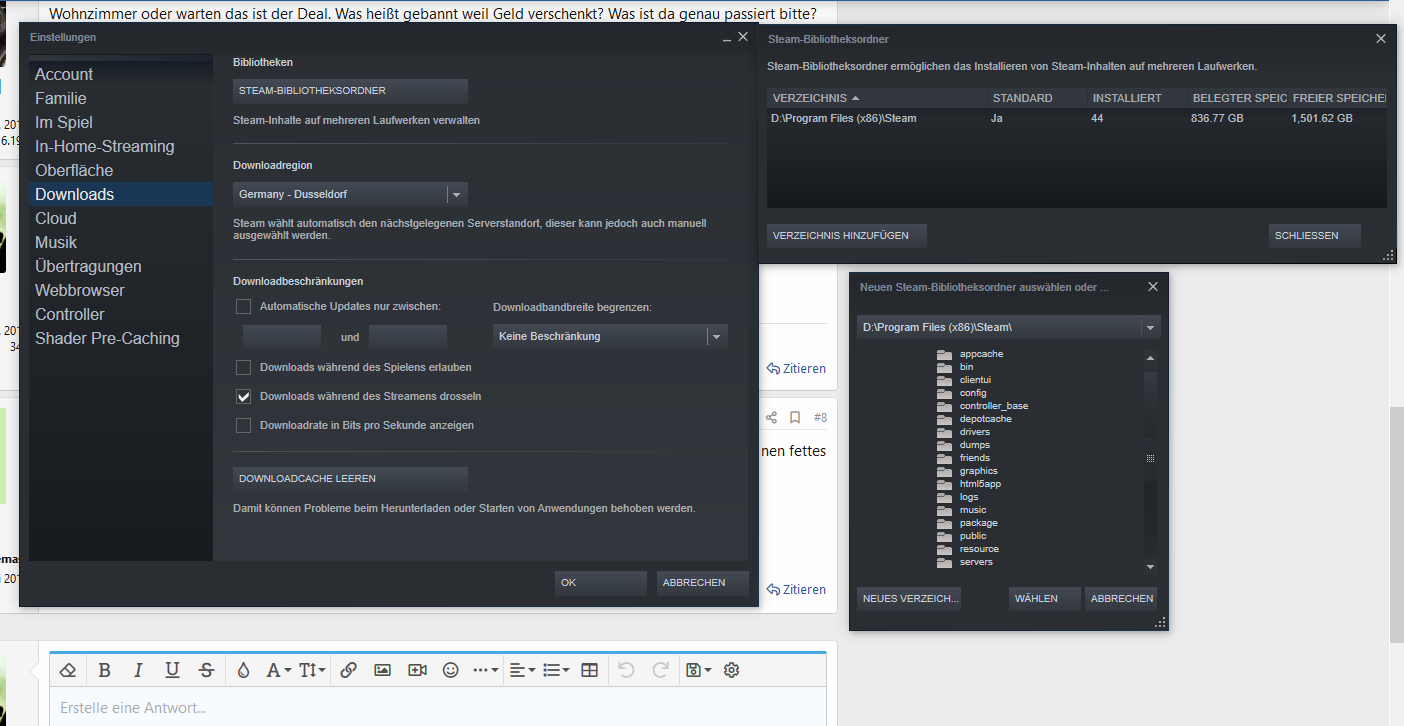This screenshot has width=1404, height=726.
Task: Open the text alignment dropdown in editor
Action: pyautogui.click(x=521, y=670)
